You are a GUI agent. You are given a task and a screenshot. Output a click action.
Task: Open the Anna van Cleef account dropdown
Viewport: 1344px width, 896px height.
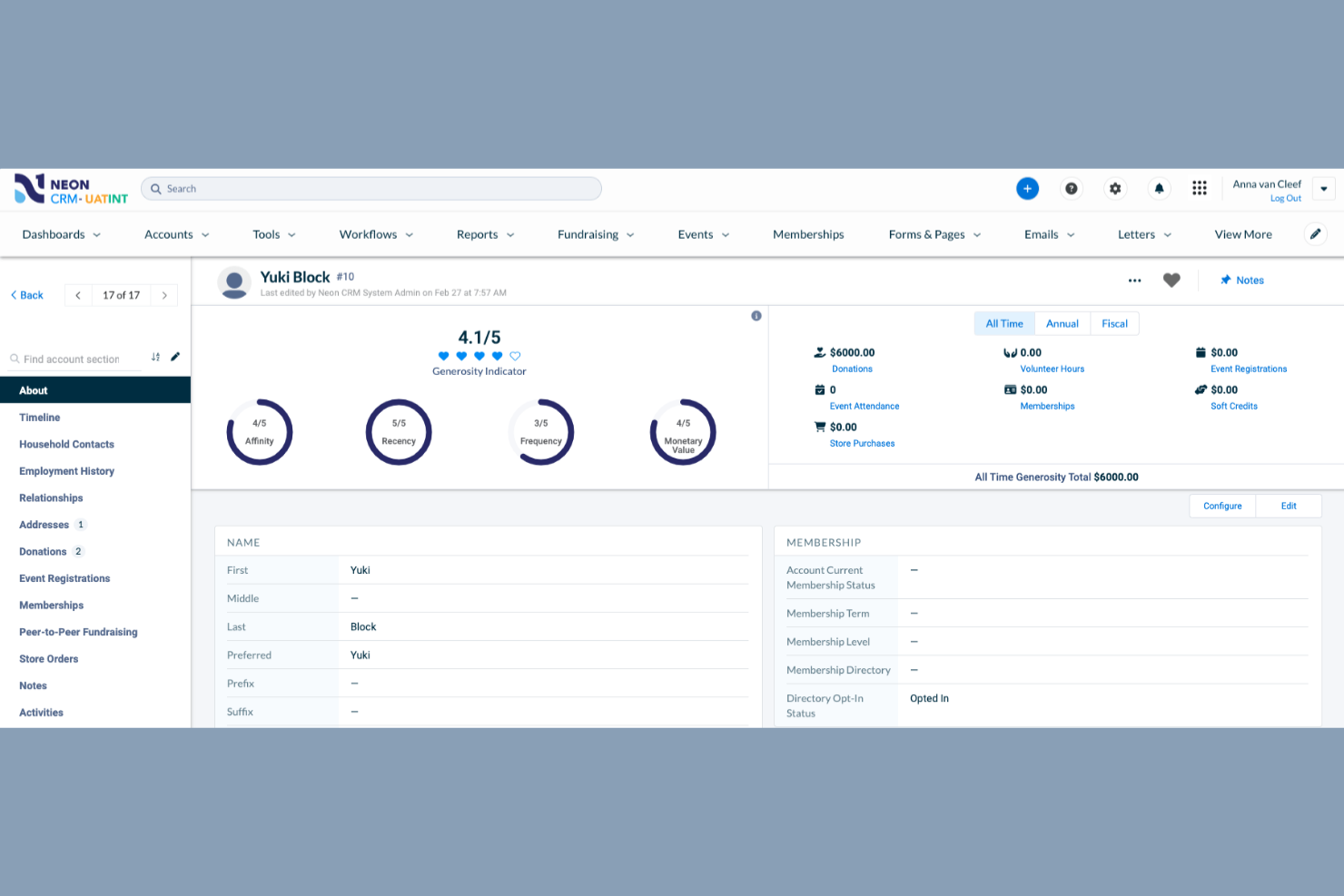pyautogui.click(x=1322, y=188)
